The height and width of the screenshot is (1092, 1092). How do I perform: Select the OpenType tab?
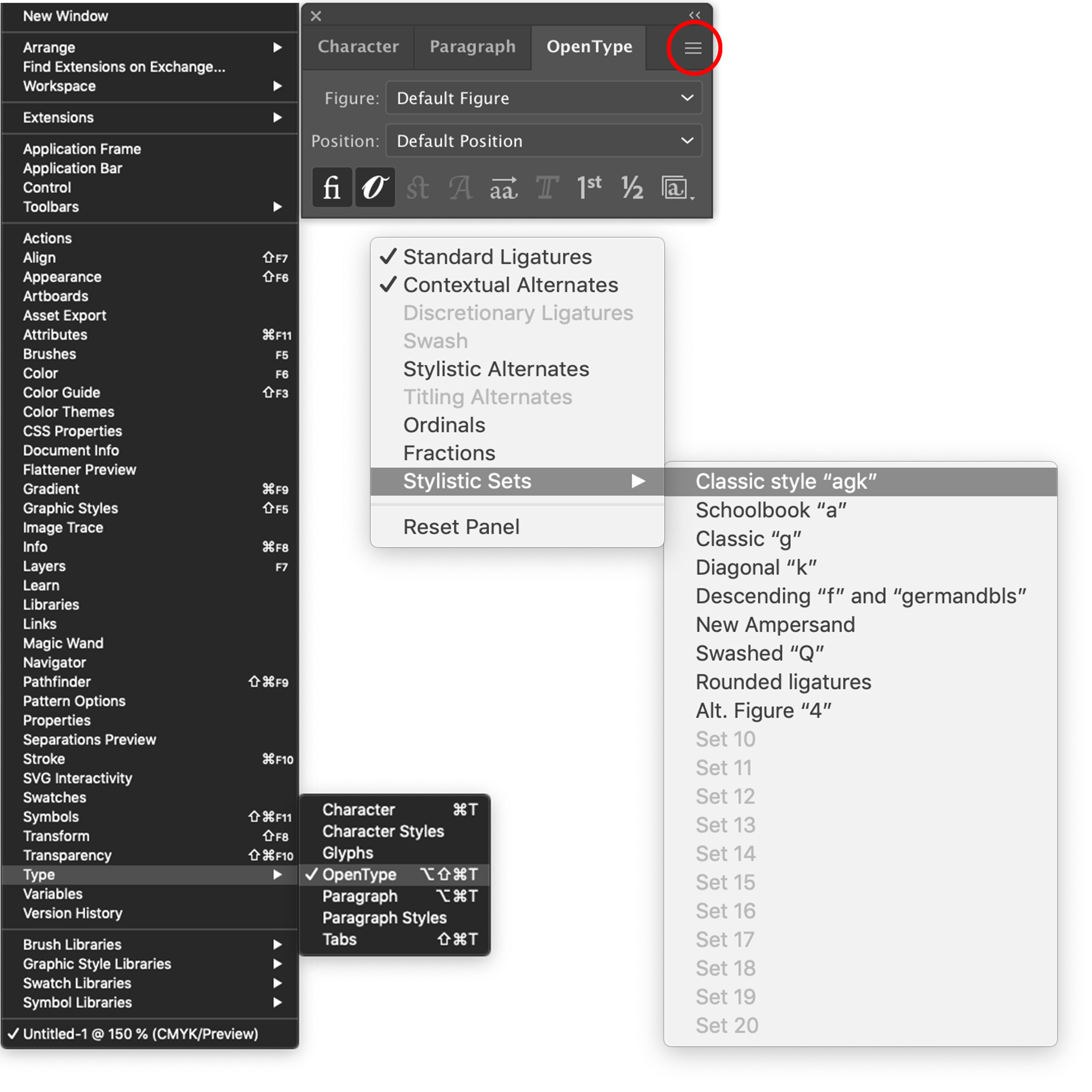click(x=589, y=47)
